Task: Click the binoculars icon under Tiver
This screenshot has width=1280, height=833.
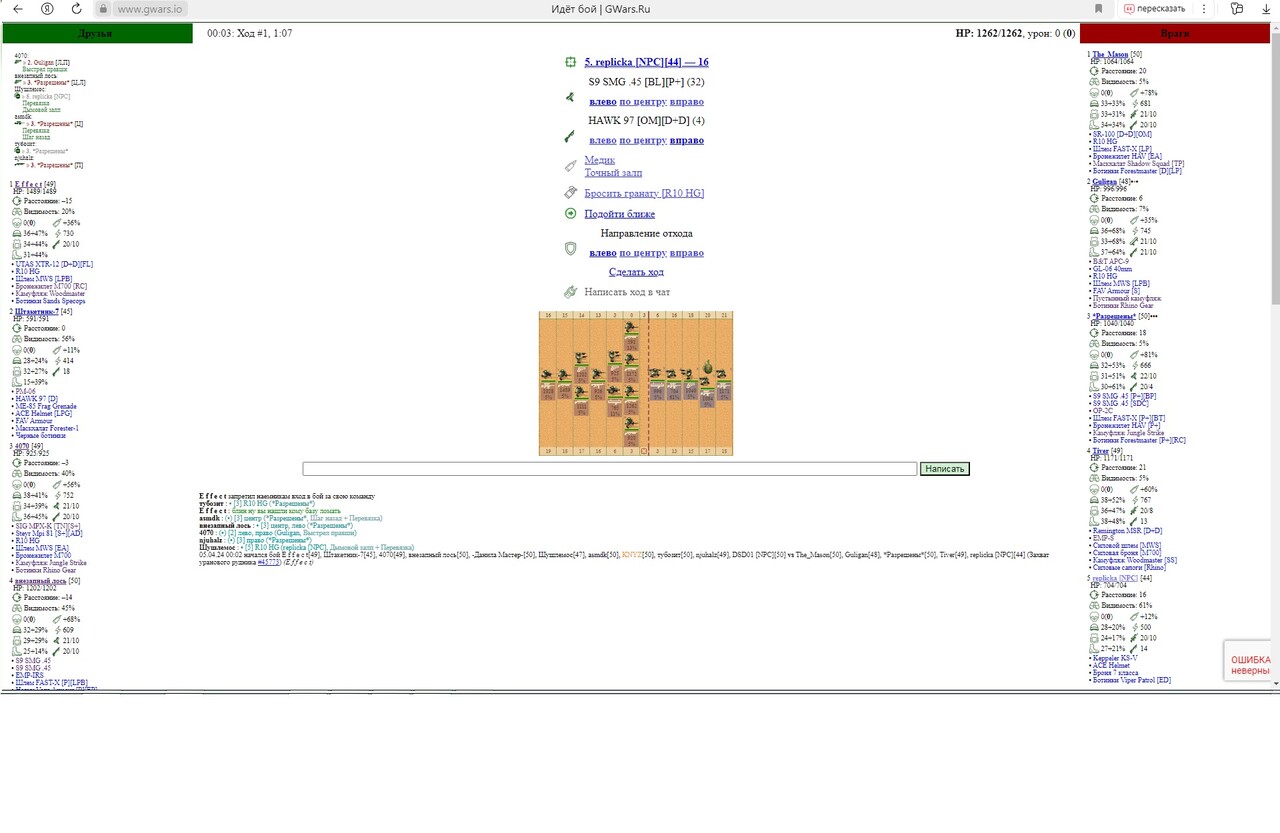Action: (x=1095, y=478)
